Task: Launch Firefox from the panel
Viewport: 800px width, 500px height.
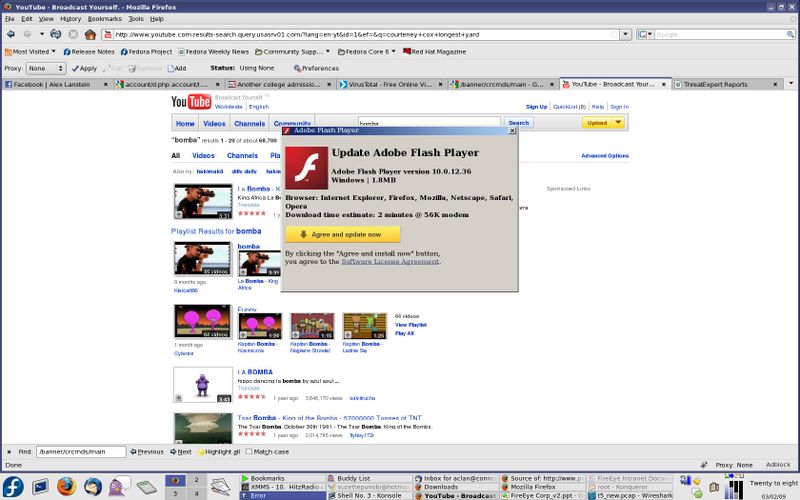Action: 66,487
